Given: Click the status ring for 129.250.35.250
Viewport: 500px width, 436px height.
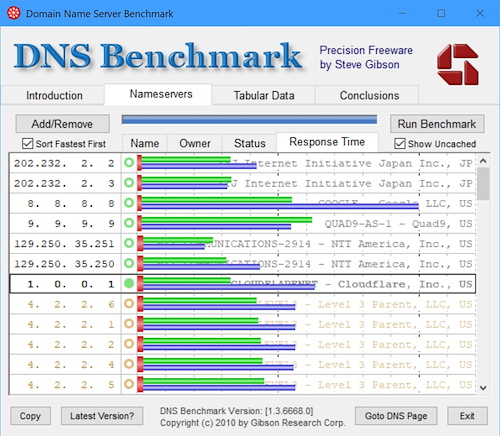Looking at the screenshot, I should (x=129, y=263).
